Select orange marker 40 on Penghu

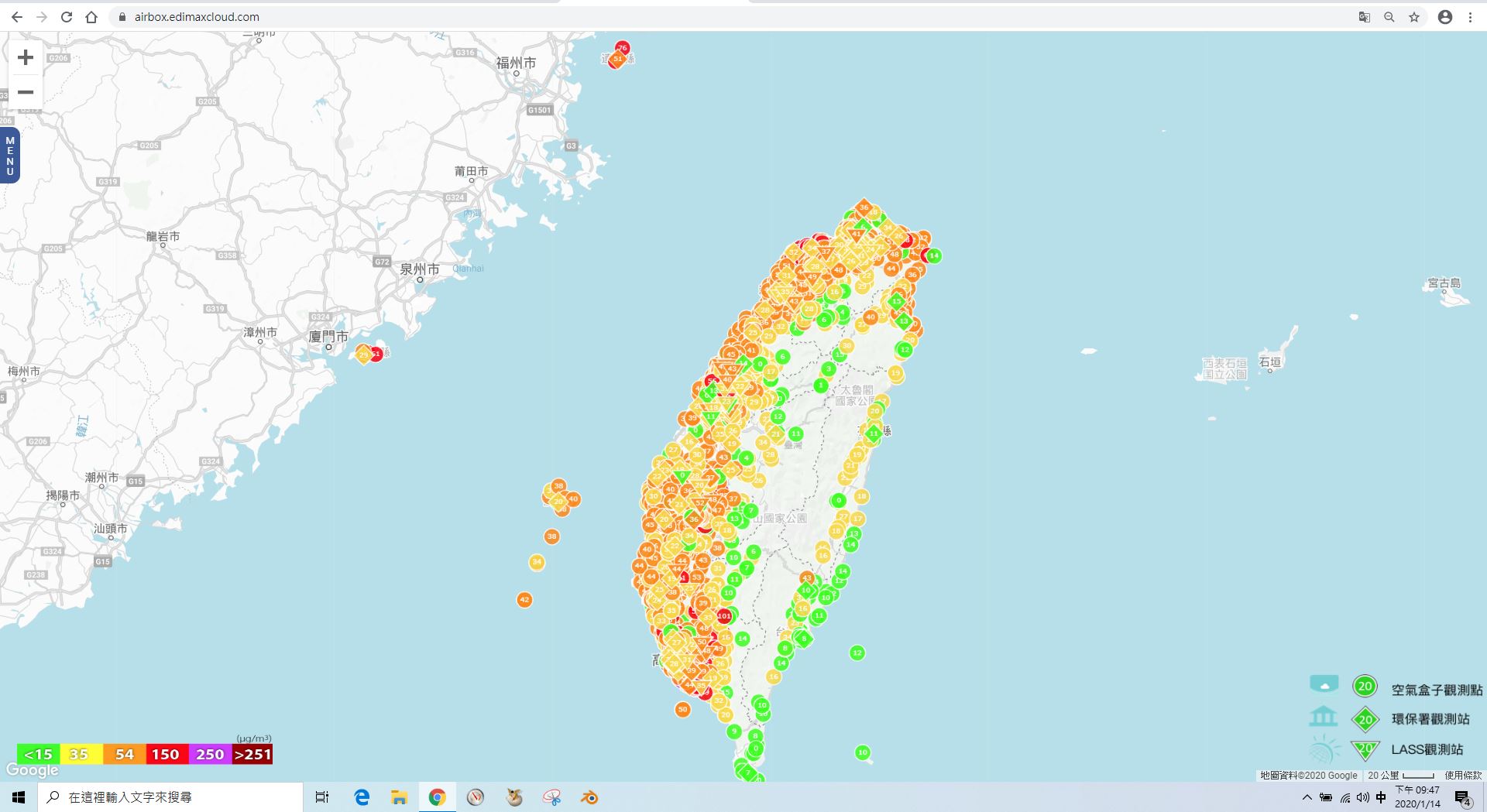tap(572, 499)
